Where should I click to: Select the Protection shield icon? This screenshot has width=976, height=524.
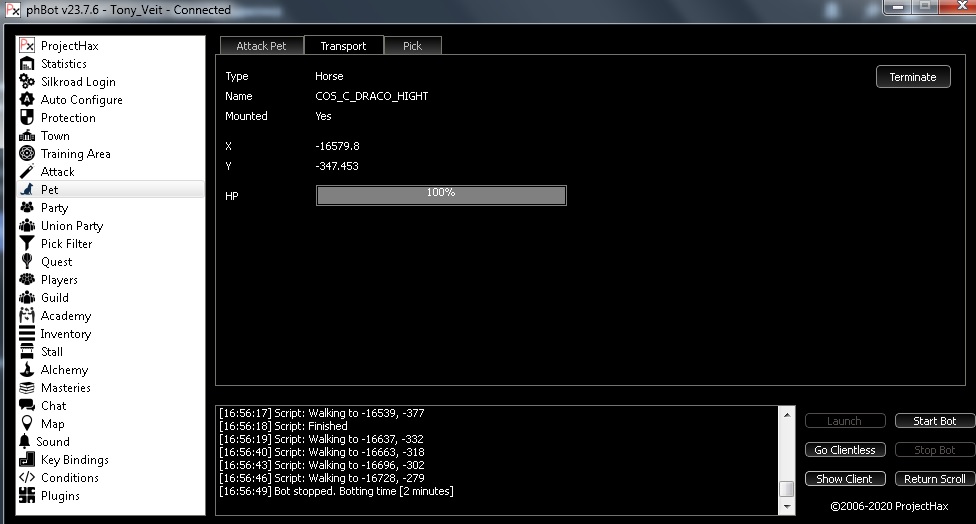27,118
